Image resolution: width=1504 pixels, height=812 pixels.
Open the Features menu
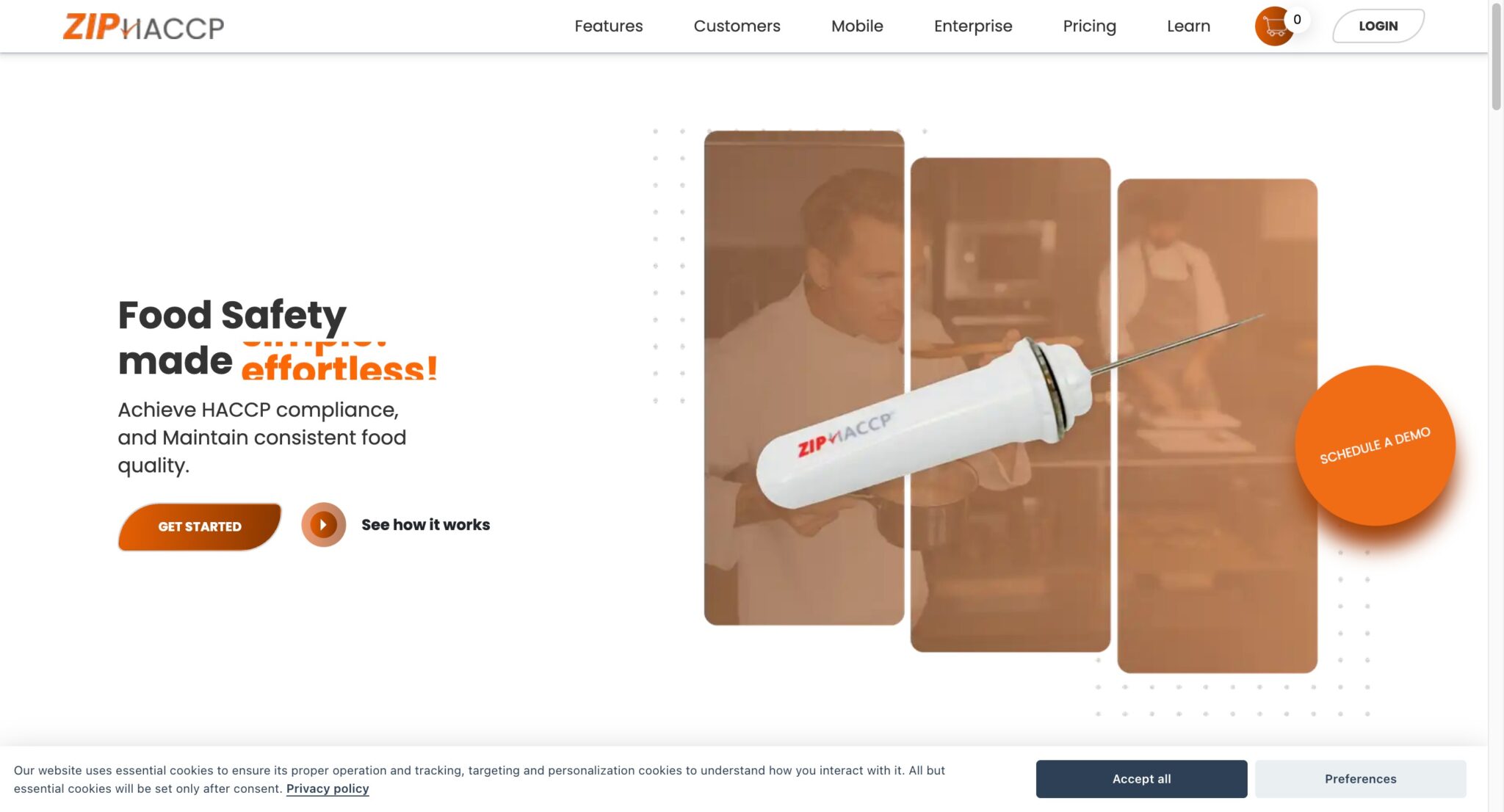coord(608,26)
